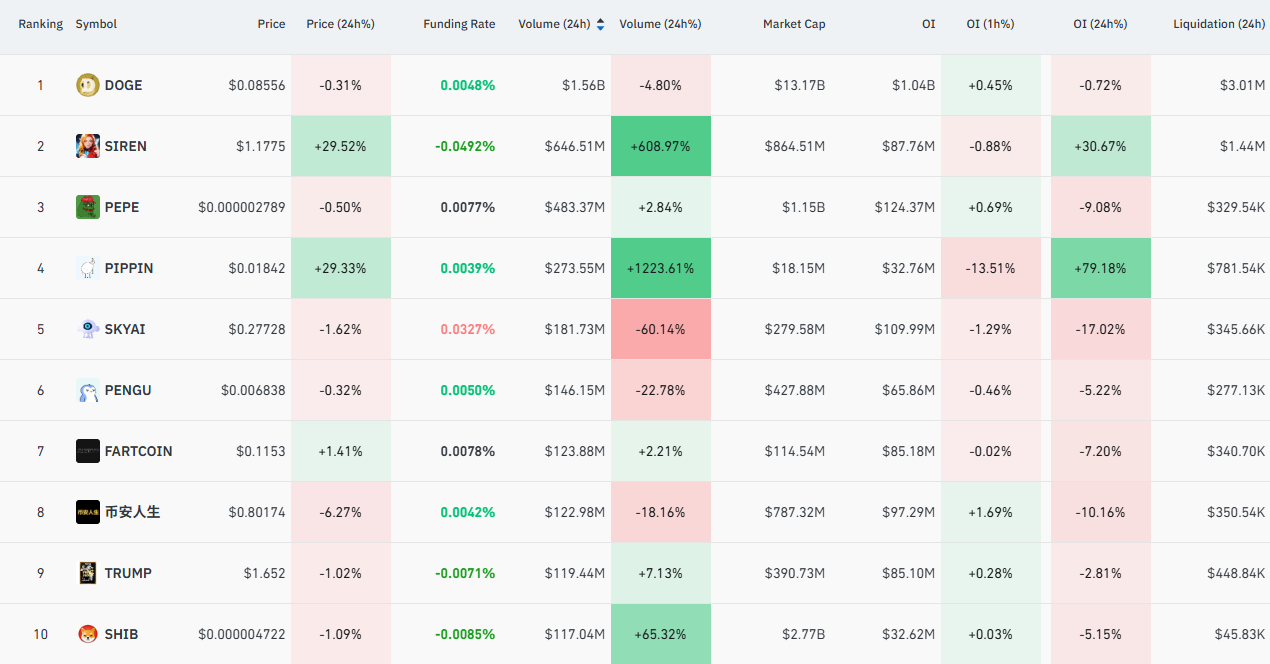Open the PIPPIN symbol link
Viewport: 1270px width, 664px height.
[129, 268]
